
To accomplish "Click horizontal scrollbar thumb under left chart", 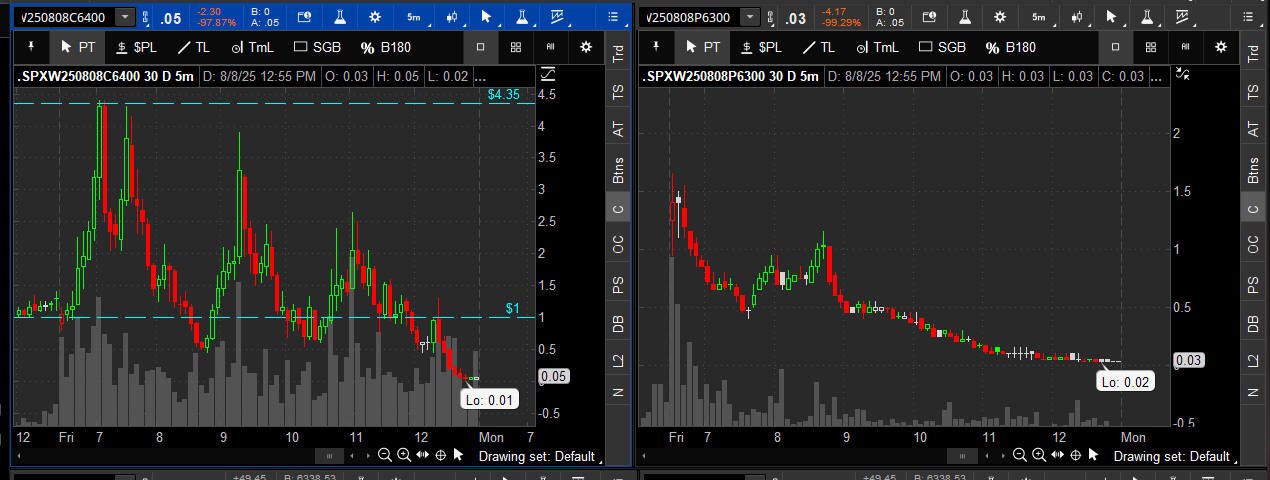I will pos(329,455).
